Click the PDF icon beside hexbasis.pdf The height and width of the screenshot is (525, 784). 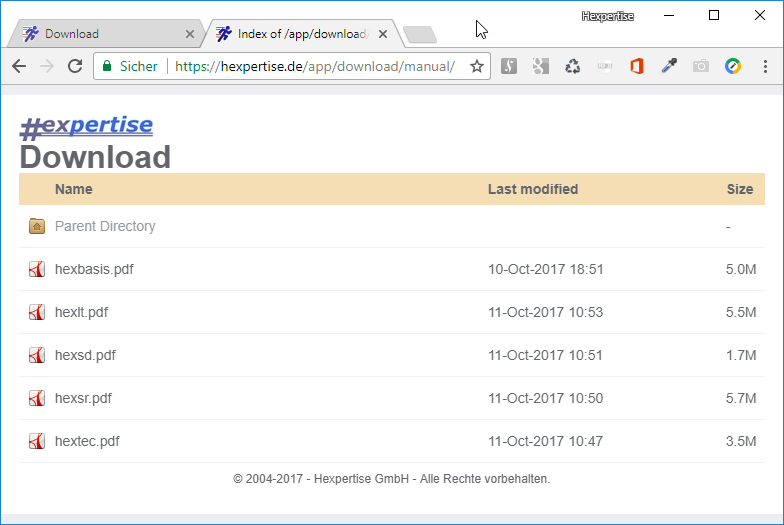[x=37, y=269]
